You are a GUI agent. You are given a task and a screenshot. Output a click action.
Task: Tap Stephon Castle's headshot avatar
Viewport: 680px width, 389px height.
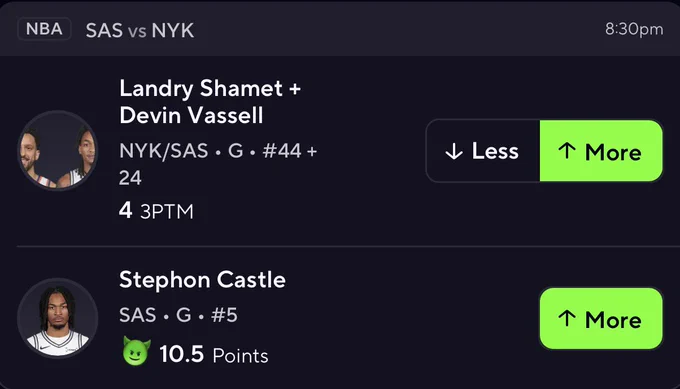58,318
